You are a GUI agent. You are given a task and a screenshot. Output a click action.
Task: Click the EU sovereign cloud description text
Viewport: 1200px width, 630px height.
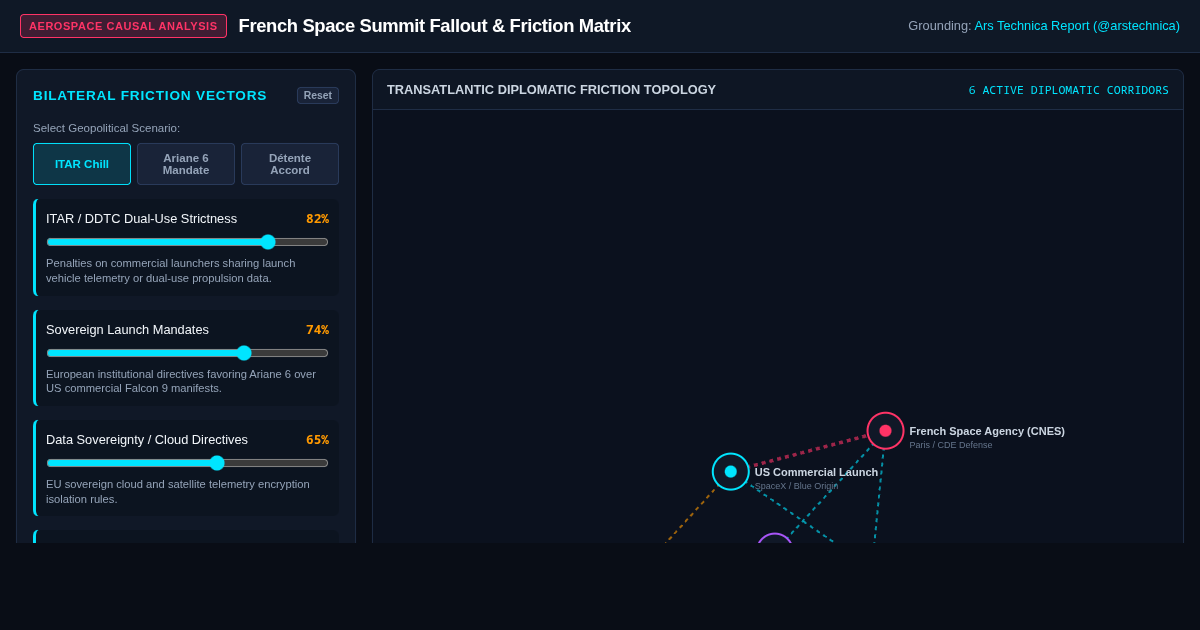[178, 492]
